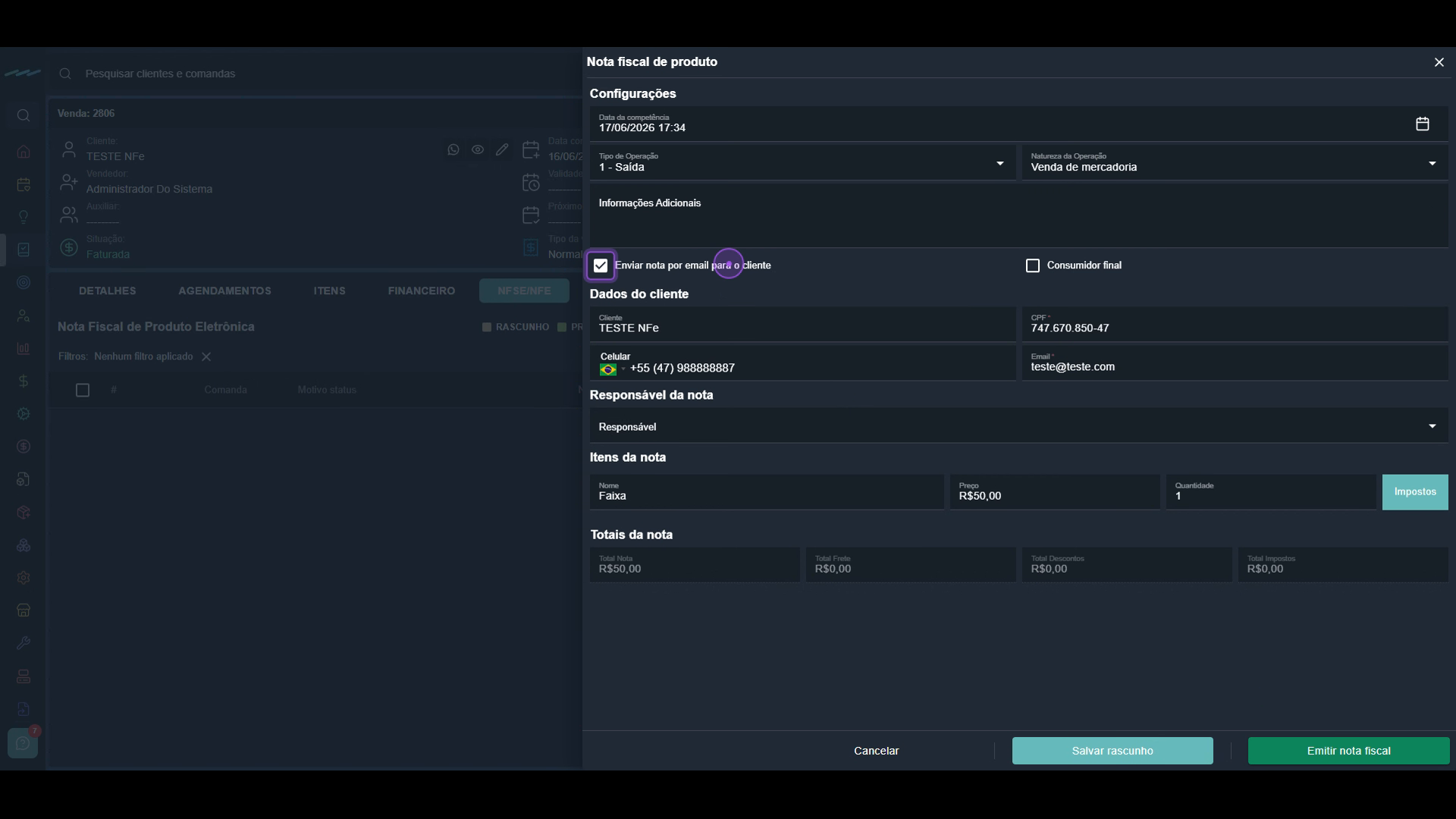Click the Informações Adicionais text area
1456x819 pixels.
[x=1018, y=217]
